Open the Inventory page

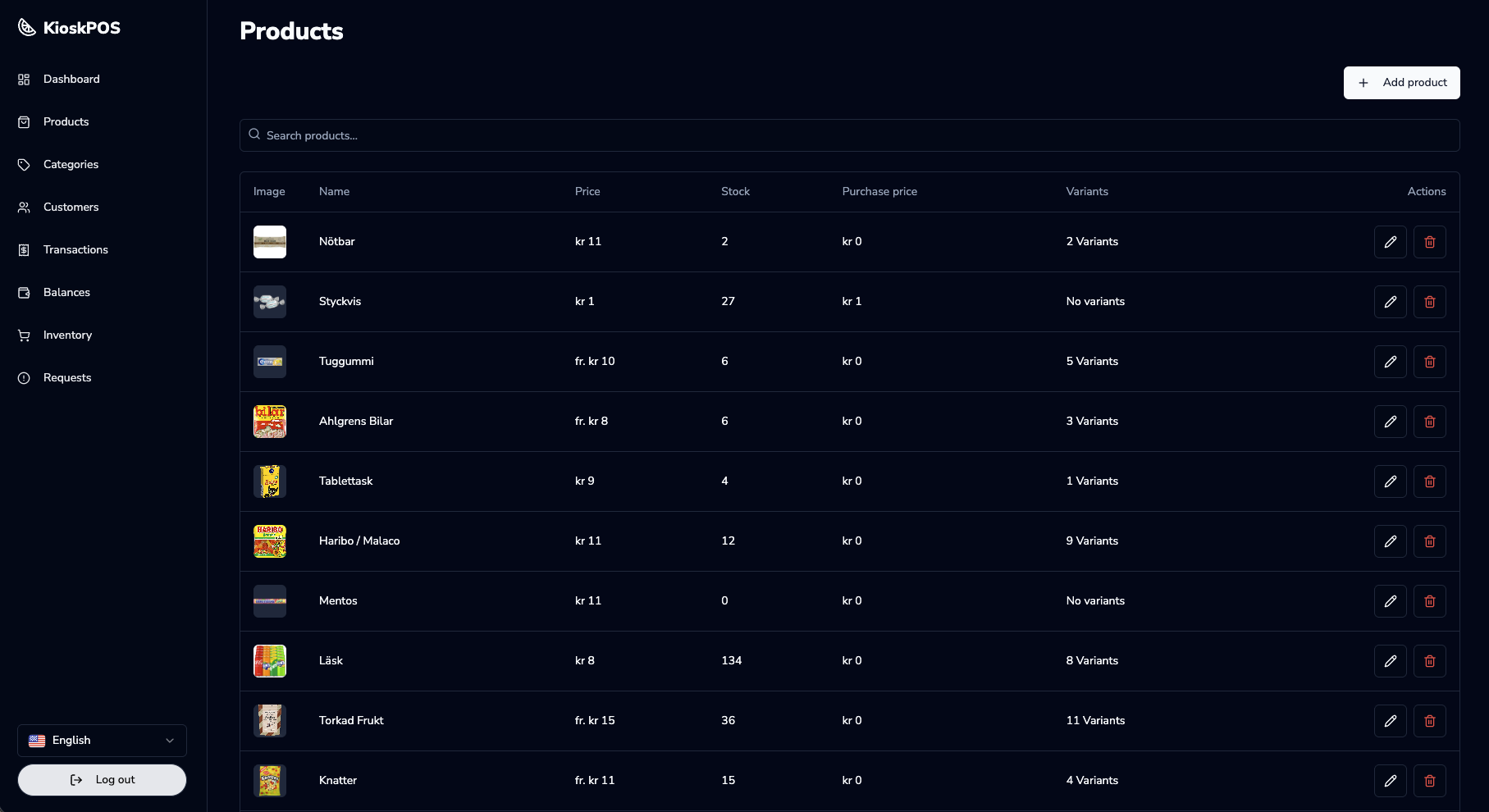pyautogui.click(x=67, y=335)
